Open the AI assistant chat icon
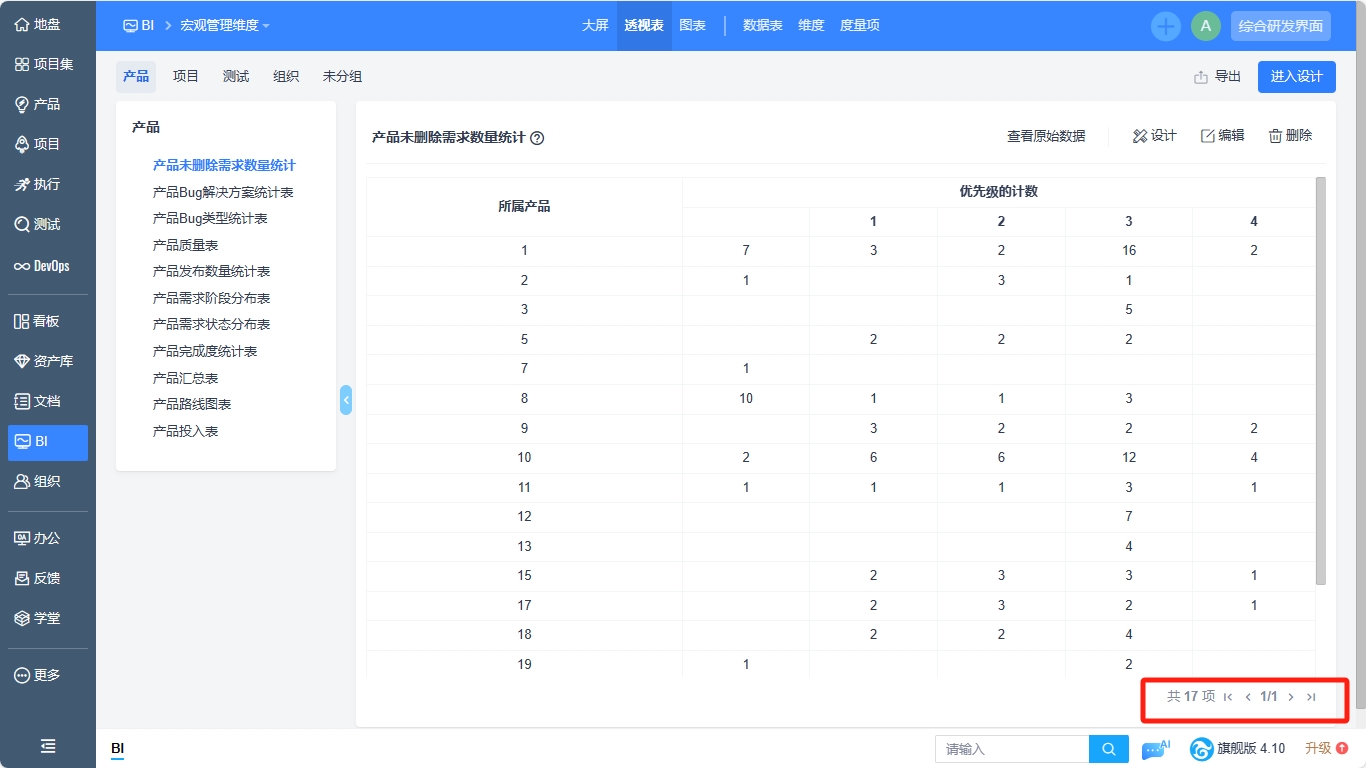This screenshot has height=768, width=1366. [x=1153, y=748]
